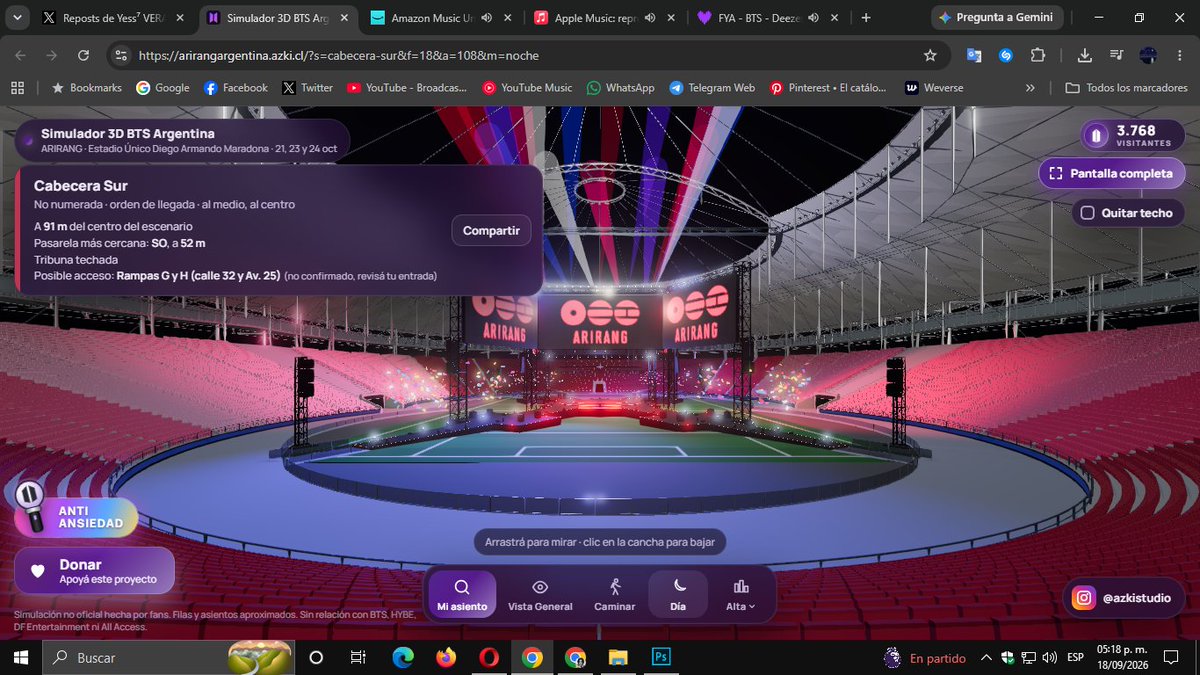The height and width of the screenshot is (675, 1200).
Task: Open the Bookmarks folder bookmark
Action: click(x=86, y=88)
